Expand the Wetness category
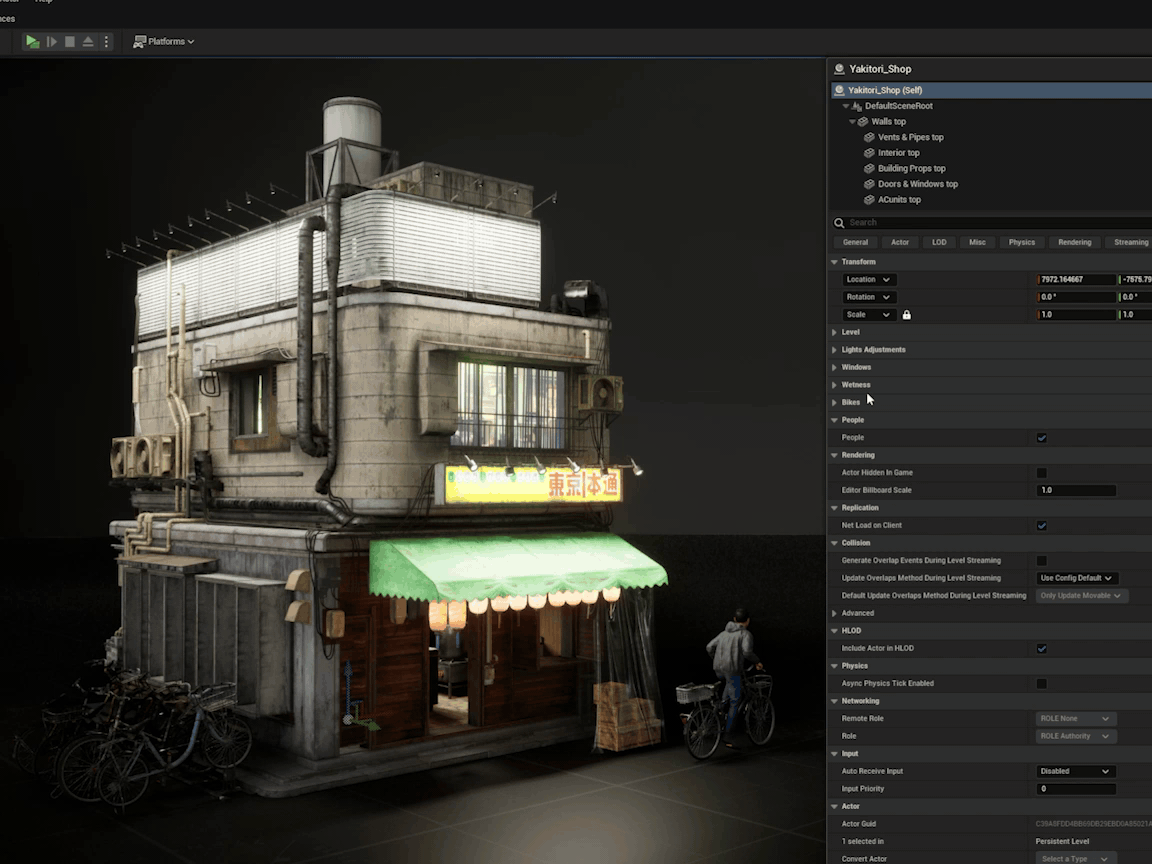The image size is (1152, 864). (855, 385)
